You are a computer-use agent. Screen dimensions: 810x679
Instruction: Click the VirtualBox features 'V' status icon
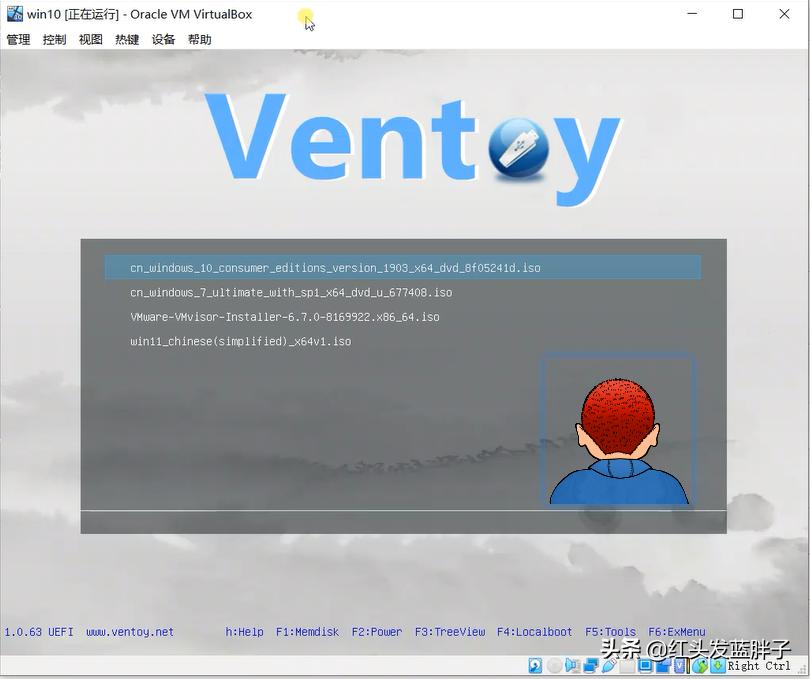678,665
